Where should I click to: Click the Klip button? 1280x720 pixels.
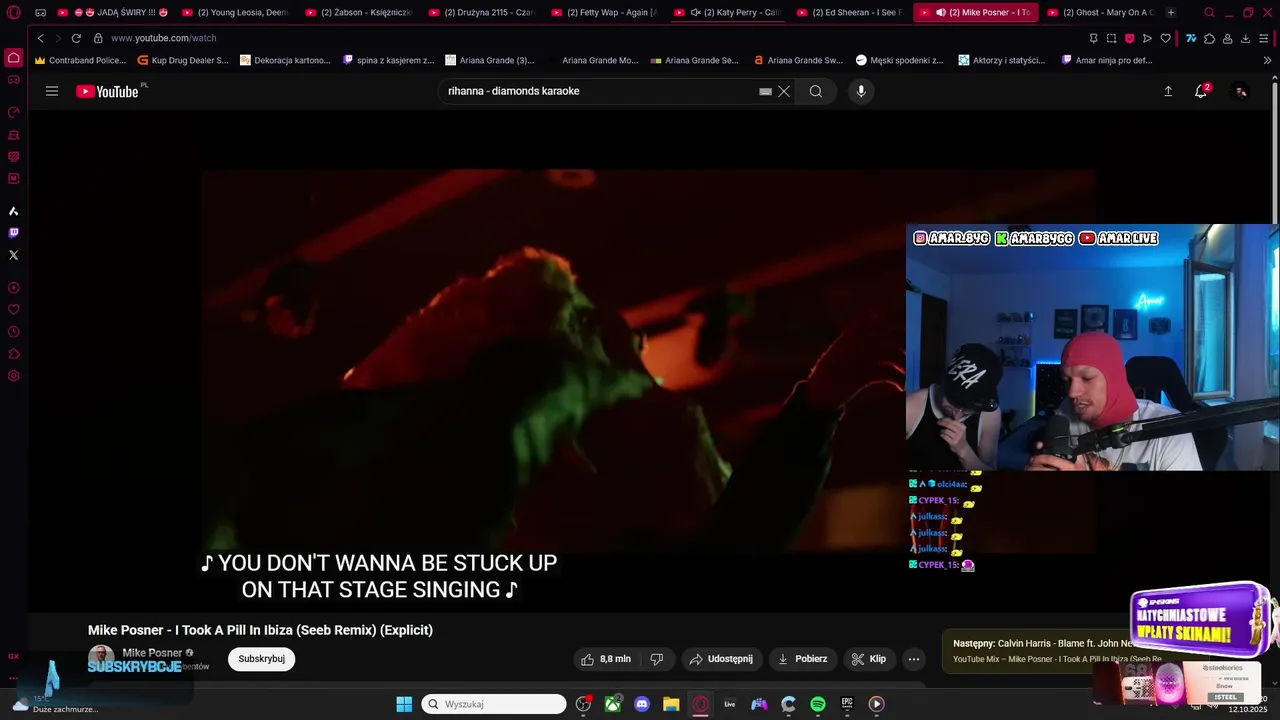[x=868, y=659]
